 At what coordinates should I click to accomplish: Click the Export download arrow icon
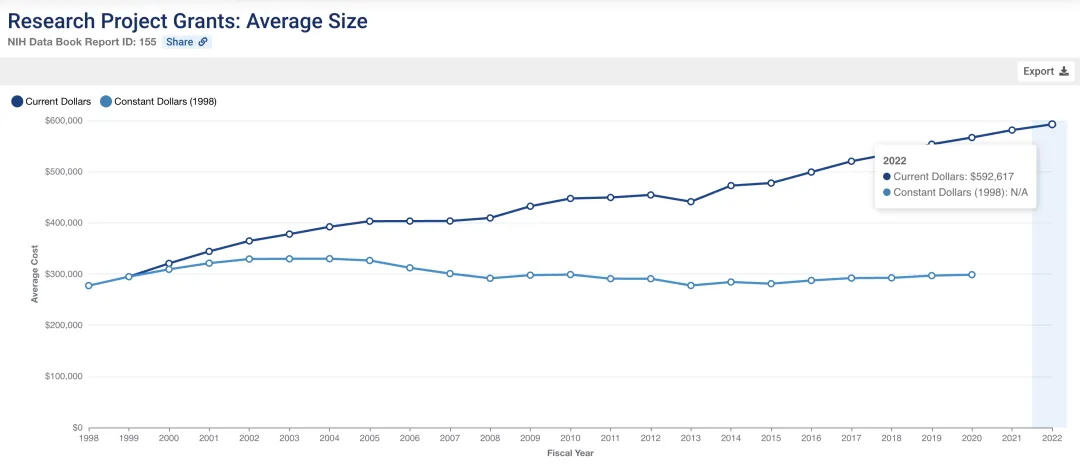(1064, 71)
